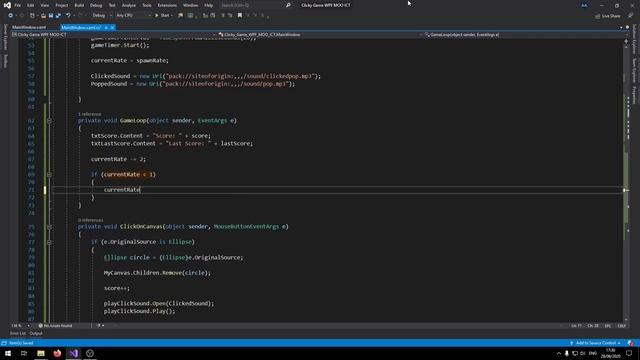Open the Debug menu
Image resolution: width=640 pixels, height=360 pixels.
click(96, 5)
